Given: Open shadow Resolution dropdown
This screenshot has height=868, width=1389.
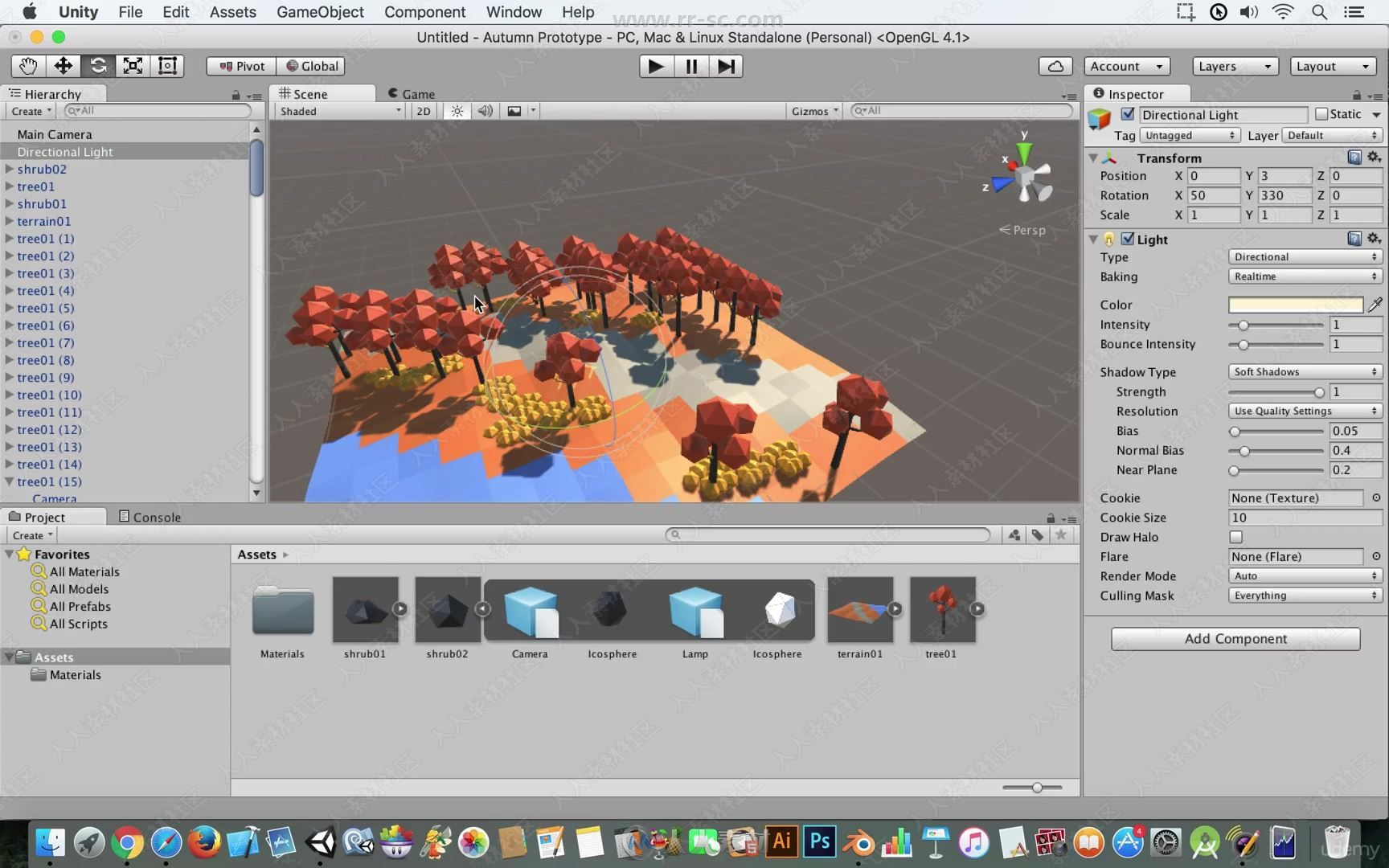Looking at the screenshot, I should click(1305, 411).
